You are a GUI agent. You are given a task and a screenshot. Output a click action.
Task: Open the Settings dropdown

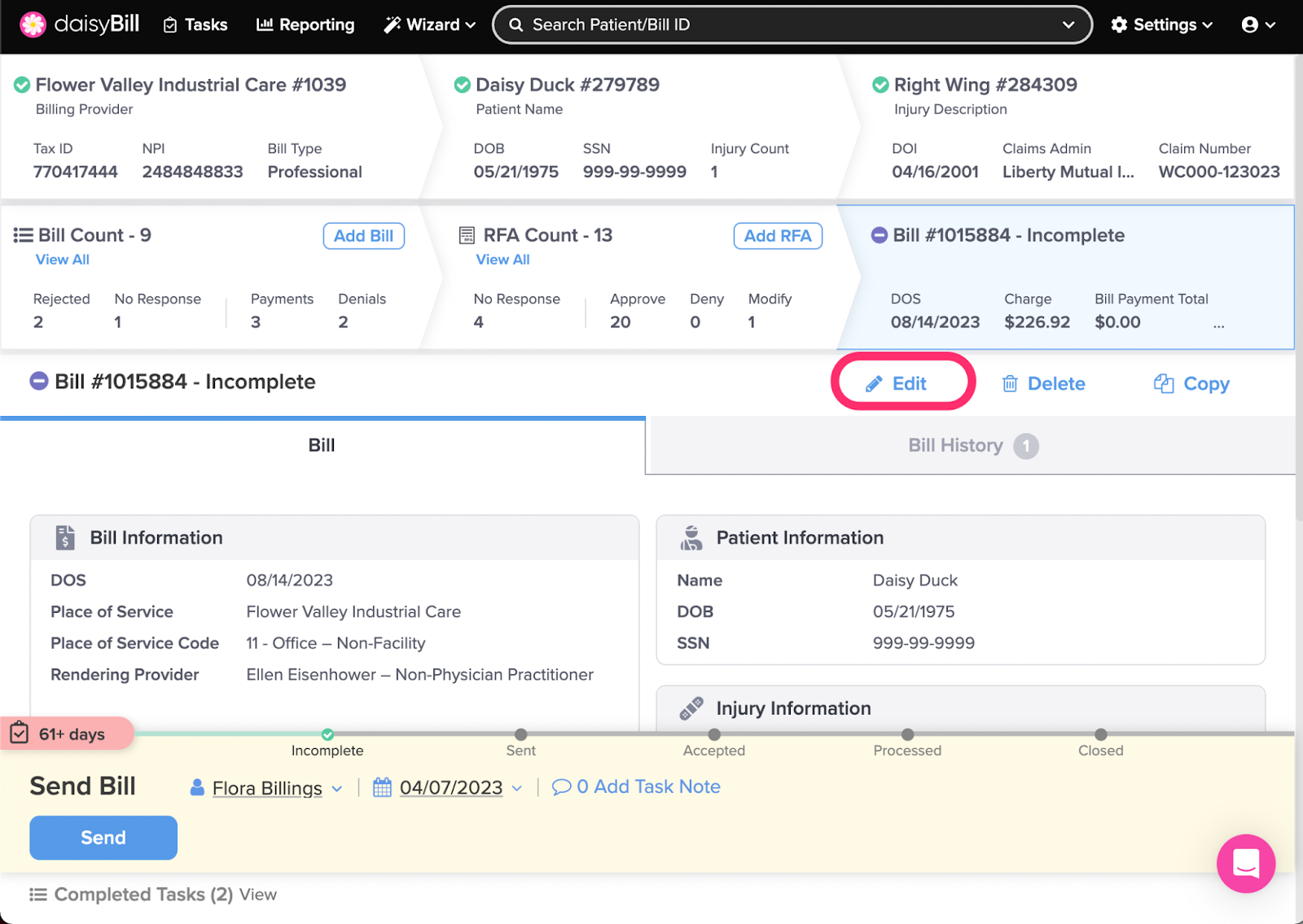point(1162,24)
